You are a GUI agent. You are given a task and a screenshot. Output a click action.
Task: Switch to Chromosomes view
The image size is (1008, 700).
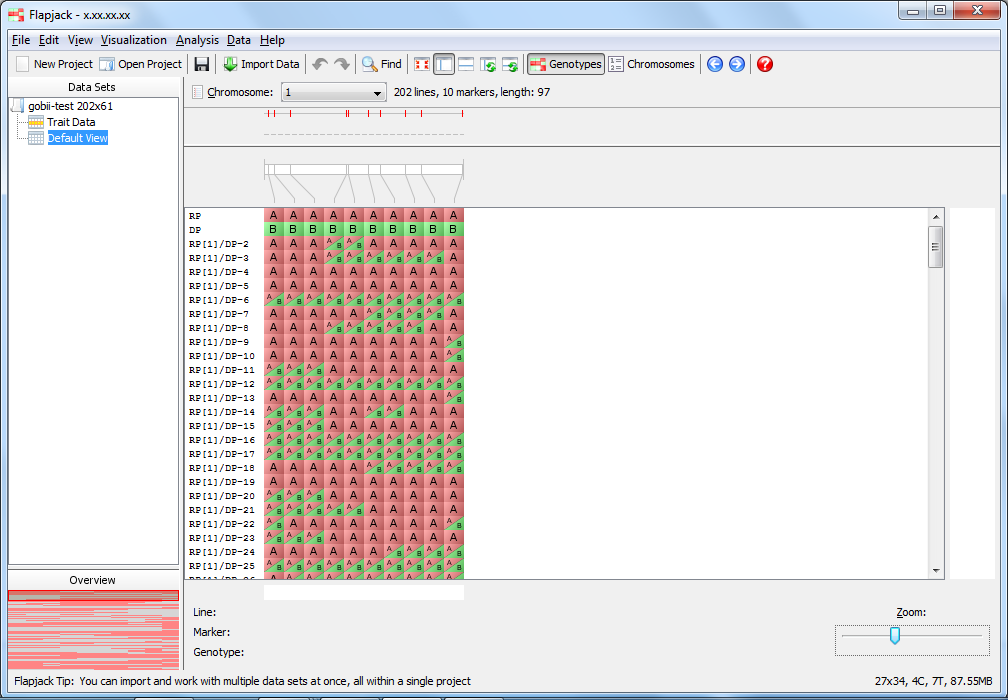[652, 64]
